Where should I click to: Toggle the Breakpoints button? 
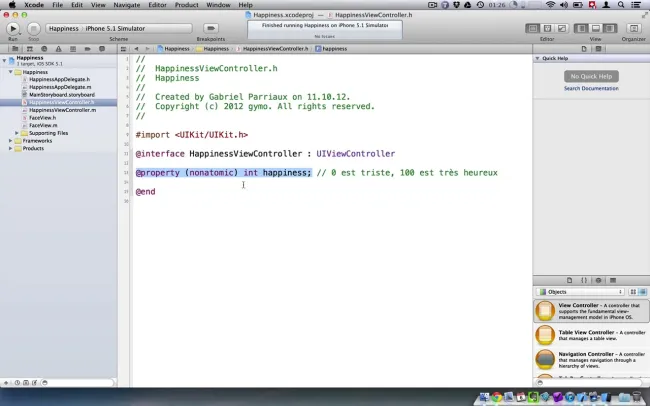point(211,28)
